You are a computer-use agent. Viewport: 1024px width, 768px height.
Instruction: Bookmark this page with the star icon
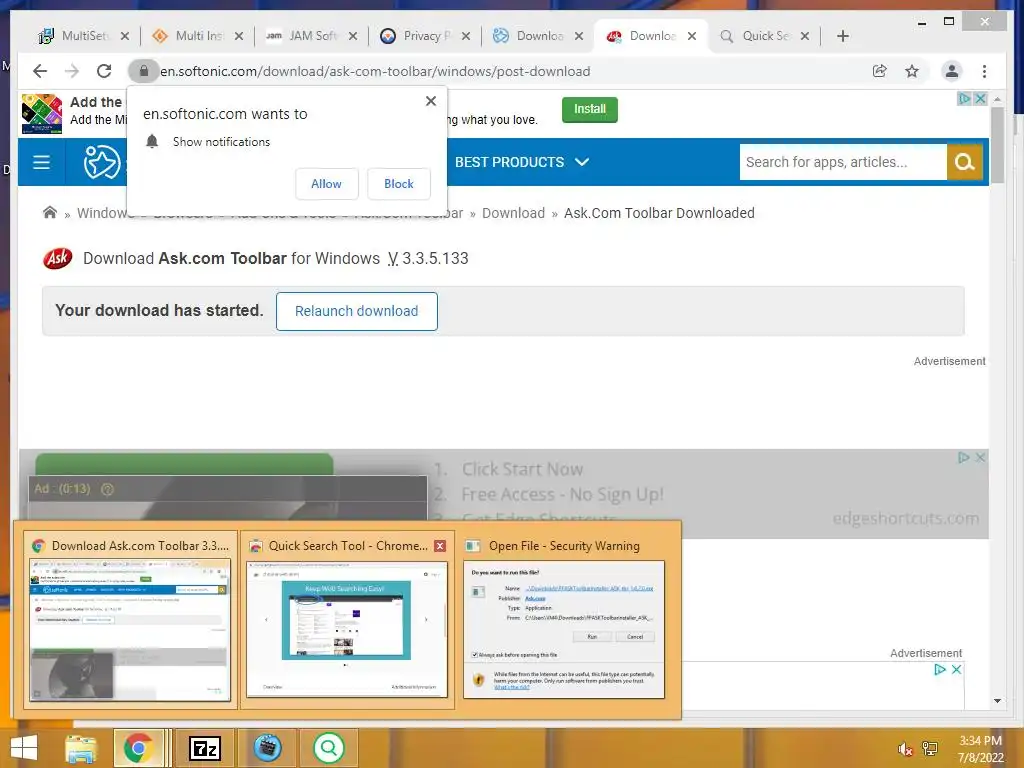point(912,71)
